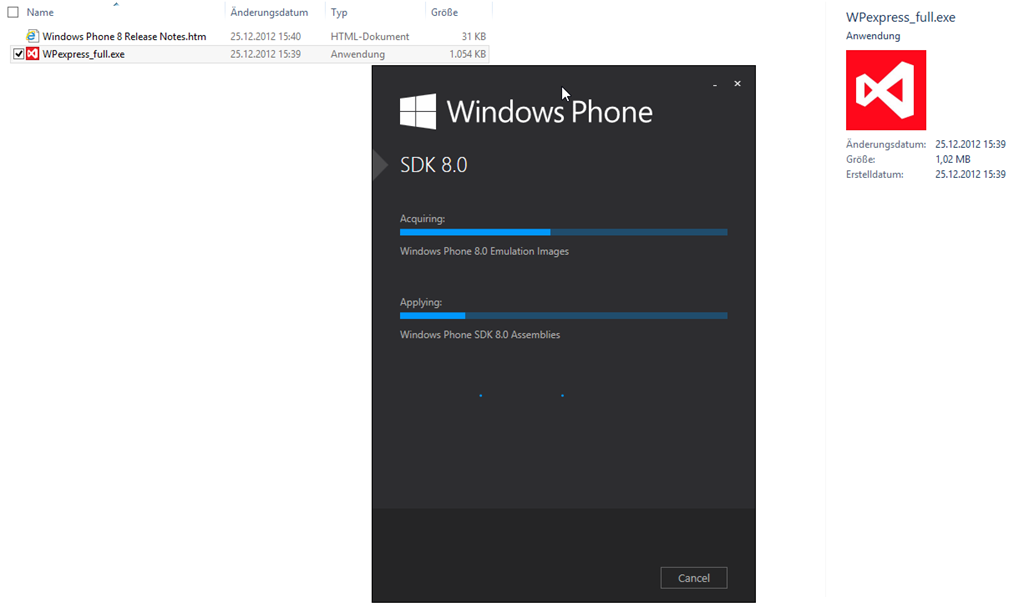Click the Windows logo in the installer
Viewport: 1024px width, 607px height.
pyautogui.click(x=418, y=111)
